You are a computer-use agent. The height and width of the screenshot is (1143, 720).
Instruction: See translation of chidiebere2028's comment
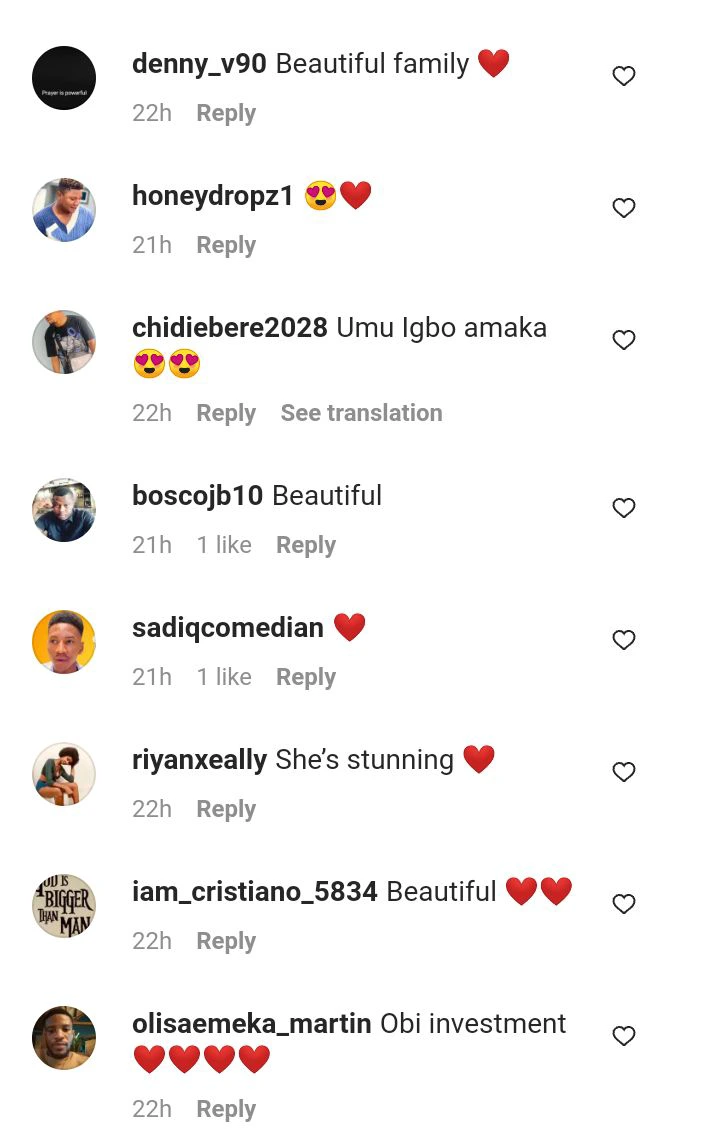point(361,413)
